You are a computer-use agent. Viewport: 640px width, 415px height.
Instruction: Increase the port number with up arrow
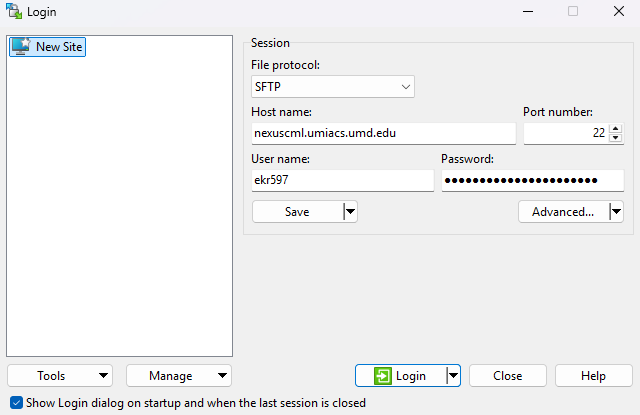615,128
